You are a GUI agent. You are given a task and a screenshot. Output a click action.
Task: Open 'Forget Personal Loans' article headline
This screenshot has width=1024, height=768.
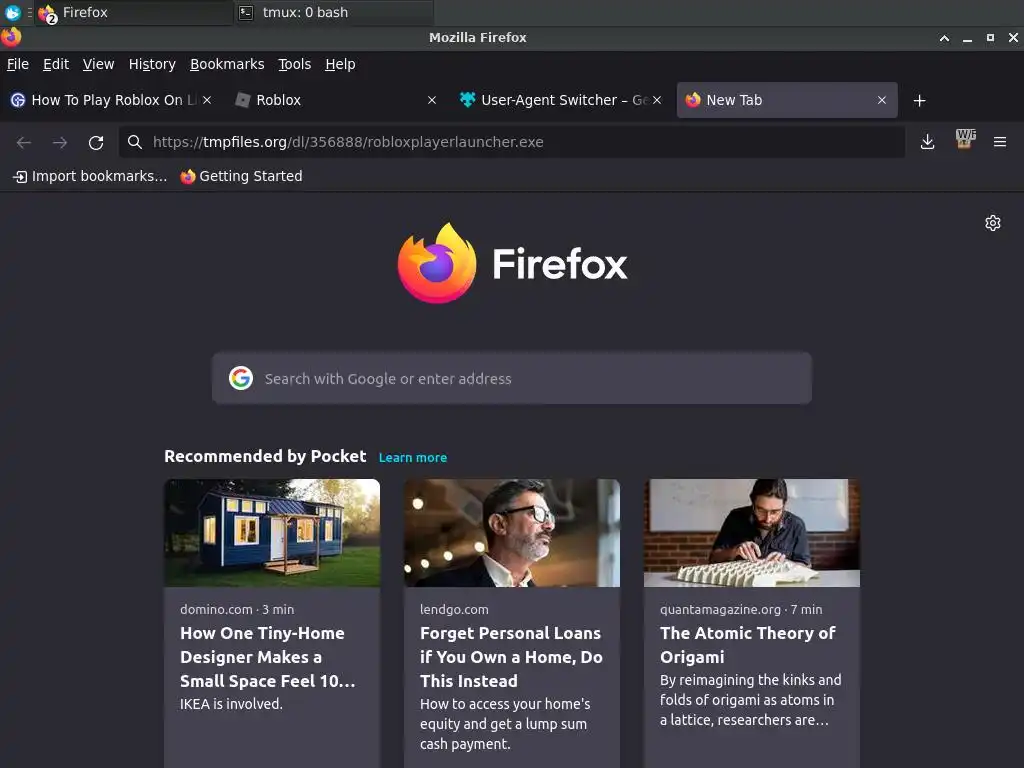click(511, 657)
